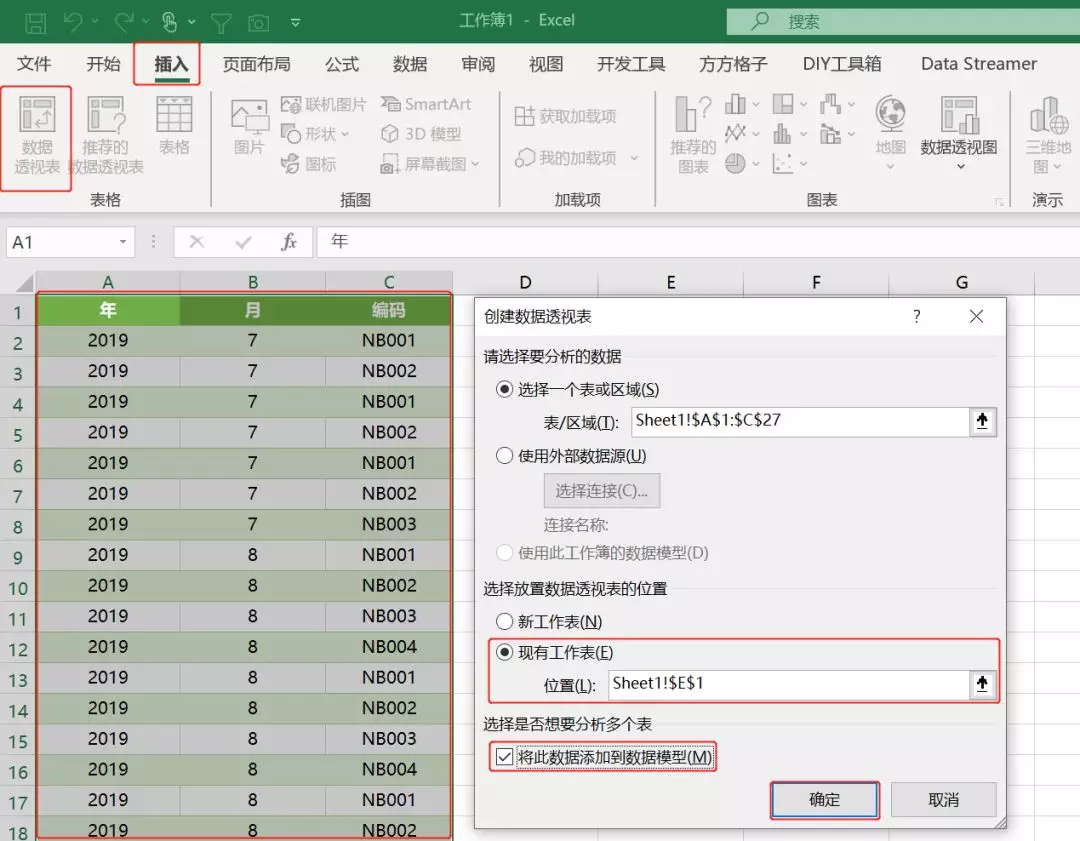The width and height of the screenshot is (1080, 841).
Task: Select the 新工作表 radio option
Action: tap(504, 621)
